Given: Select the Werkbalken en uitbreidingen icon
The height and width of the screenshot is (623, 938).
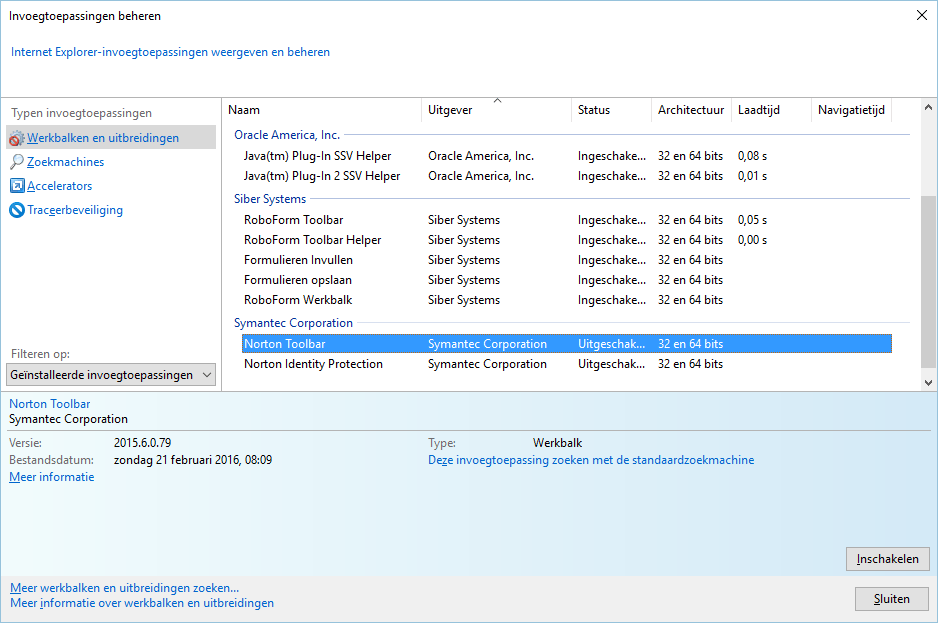Looking at the screenshot, I should pos(17,138).
